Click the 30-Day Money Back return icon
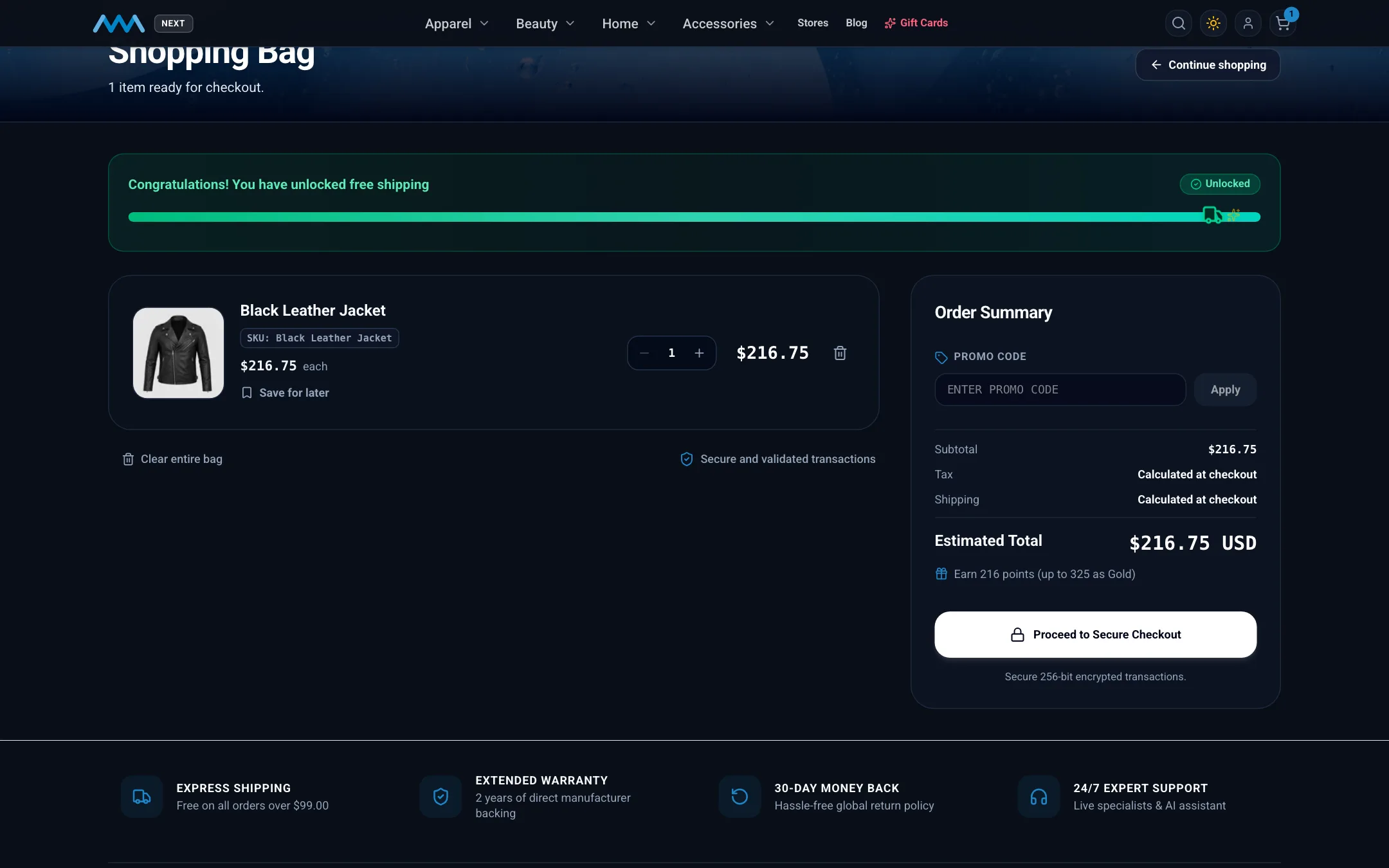This screenshot has height=868, width=1389. pos(740,797)
